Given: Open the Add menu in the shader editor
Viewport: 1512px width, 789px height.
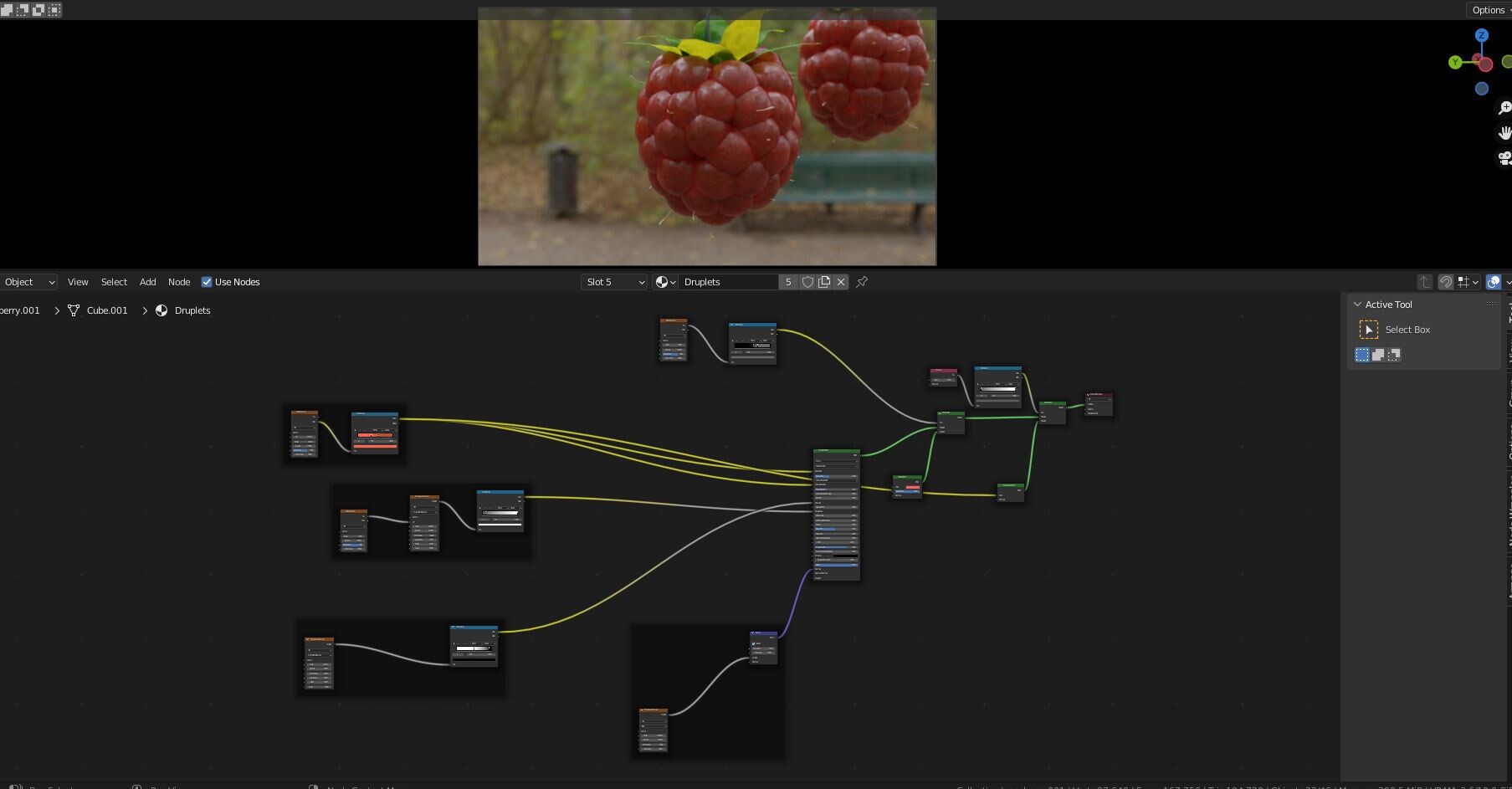Looking at the screenshot, I should pos(147,282).
